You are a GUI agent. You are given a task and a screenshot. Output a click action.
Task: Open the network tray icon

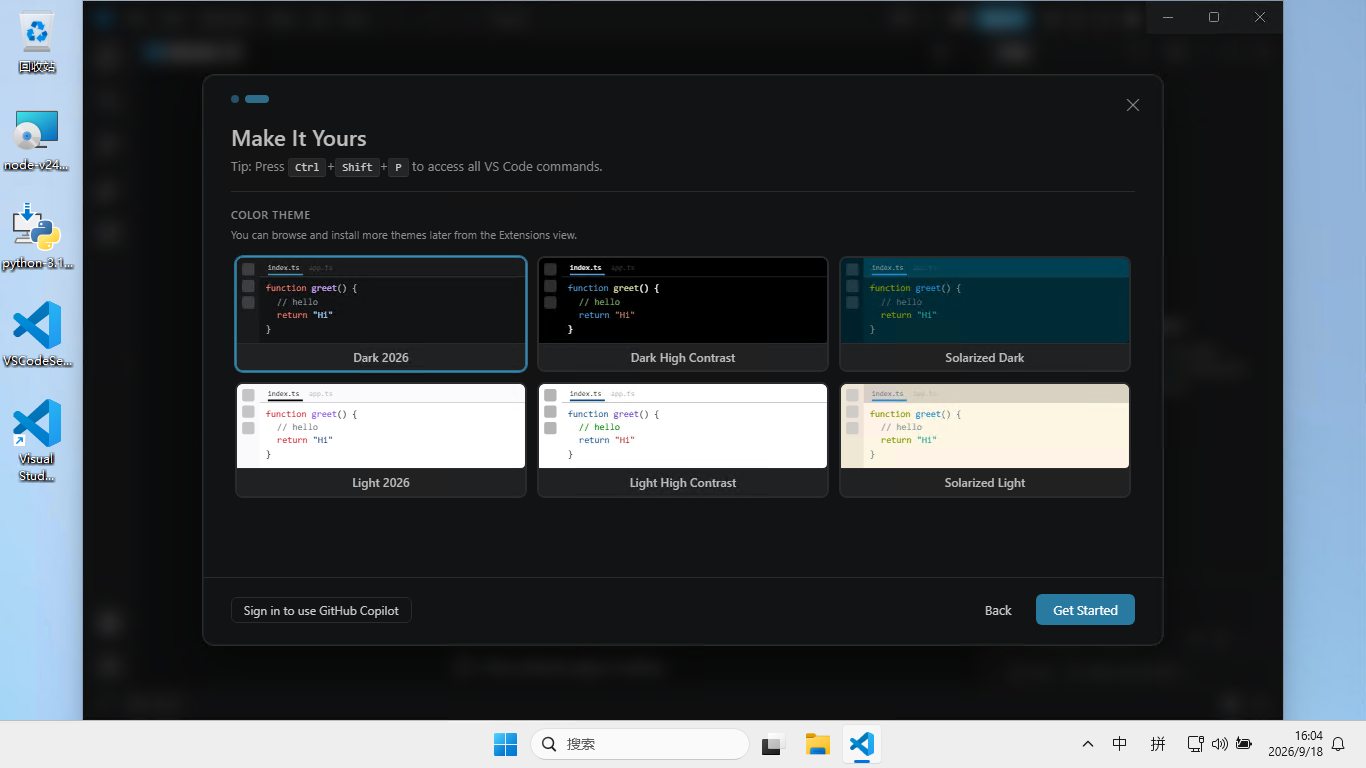tap(1195, 744)
